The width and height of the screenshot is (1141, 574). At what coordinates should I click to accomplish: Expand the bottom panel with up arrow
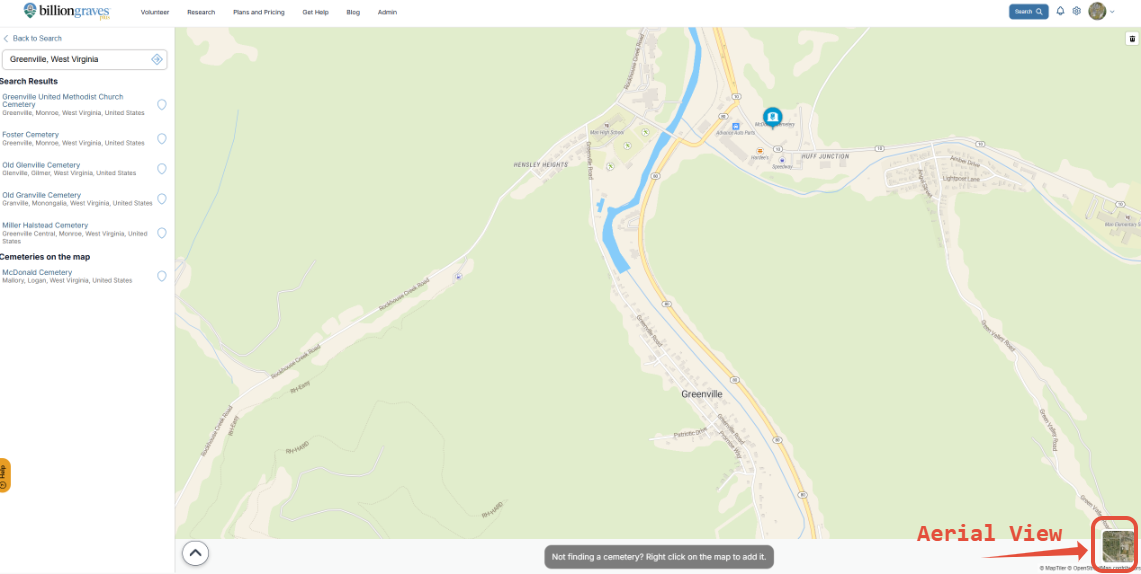(x=195, y=554)
